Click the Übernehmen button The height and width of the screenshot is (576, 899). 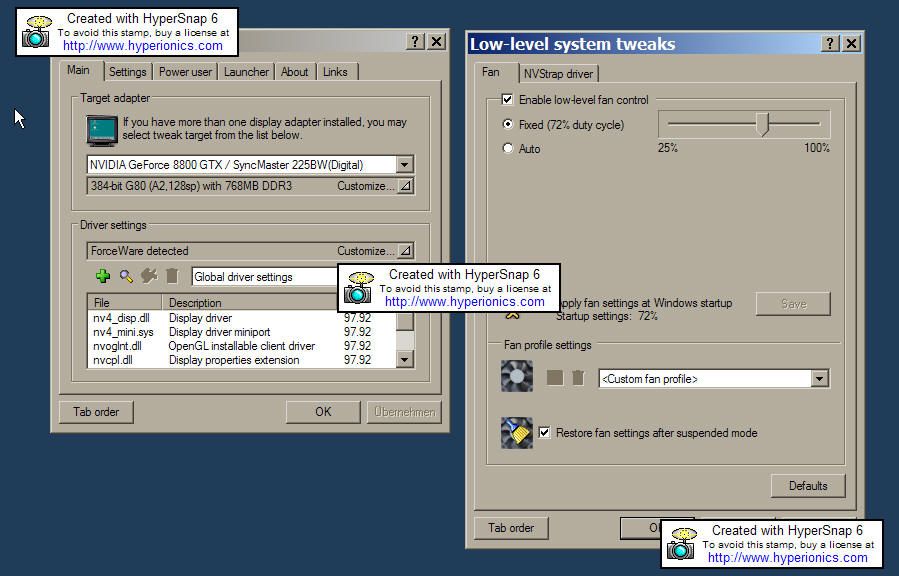404,412
